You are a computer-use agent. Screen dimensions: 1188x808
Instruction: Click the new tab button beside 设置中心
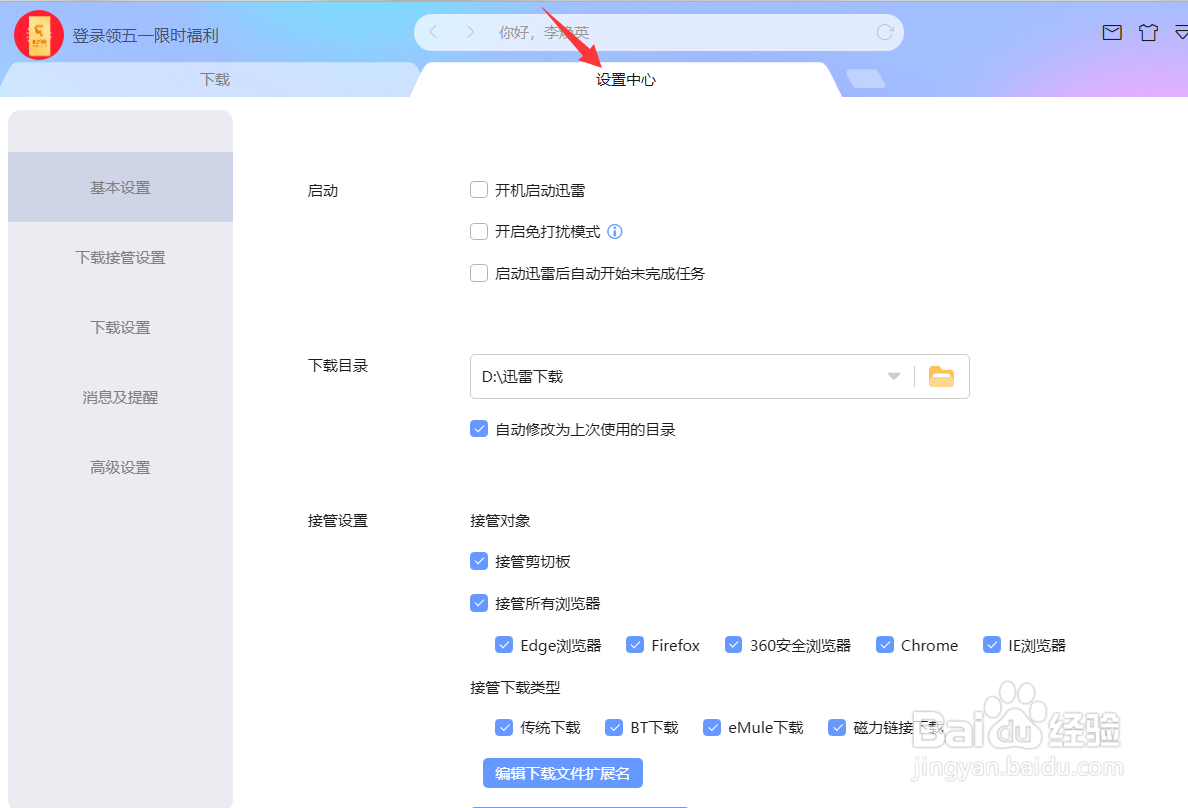click(865, 79)
